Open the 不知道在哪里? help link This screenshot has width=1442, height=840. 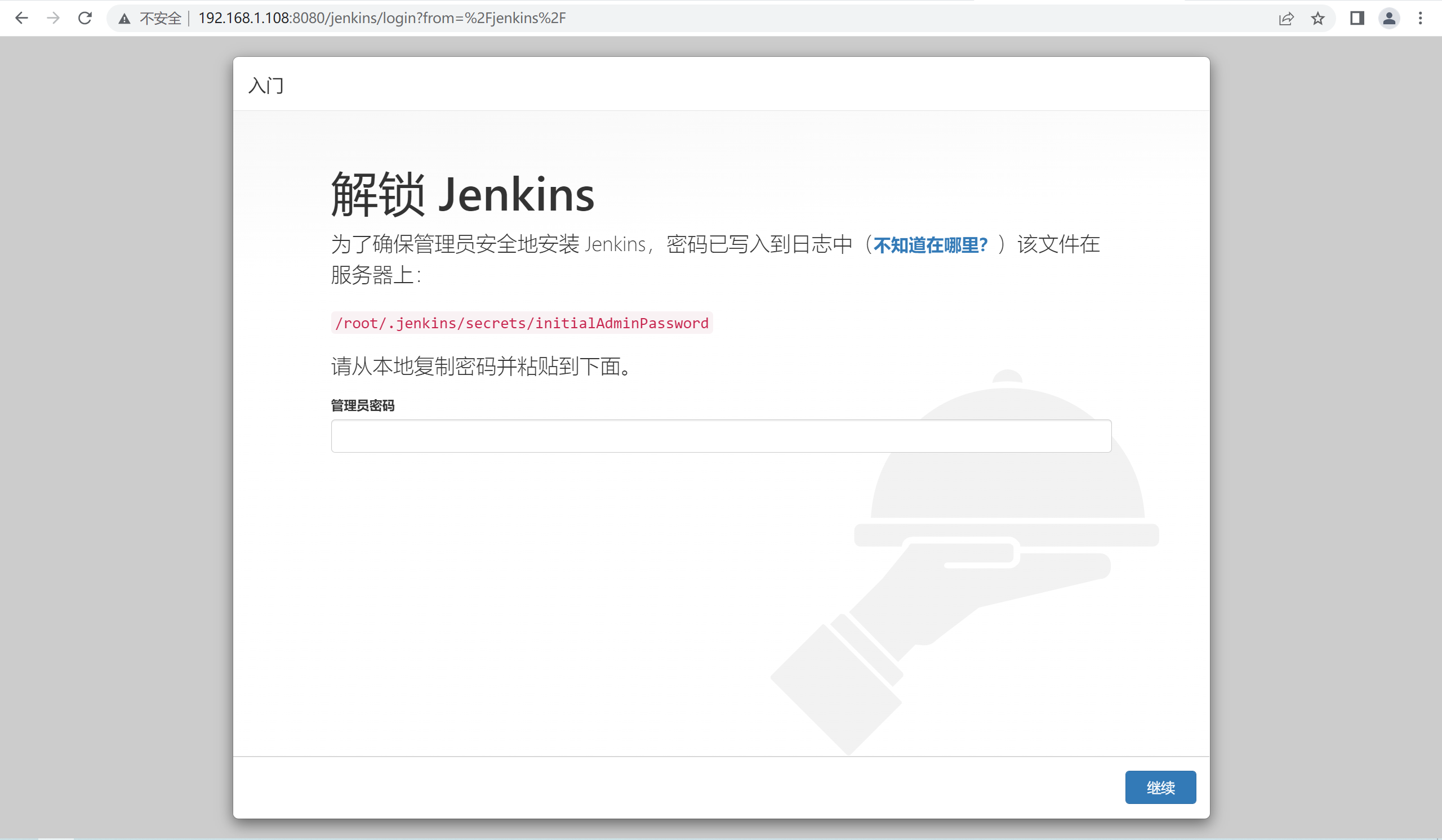(931, 245)
